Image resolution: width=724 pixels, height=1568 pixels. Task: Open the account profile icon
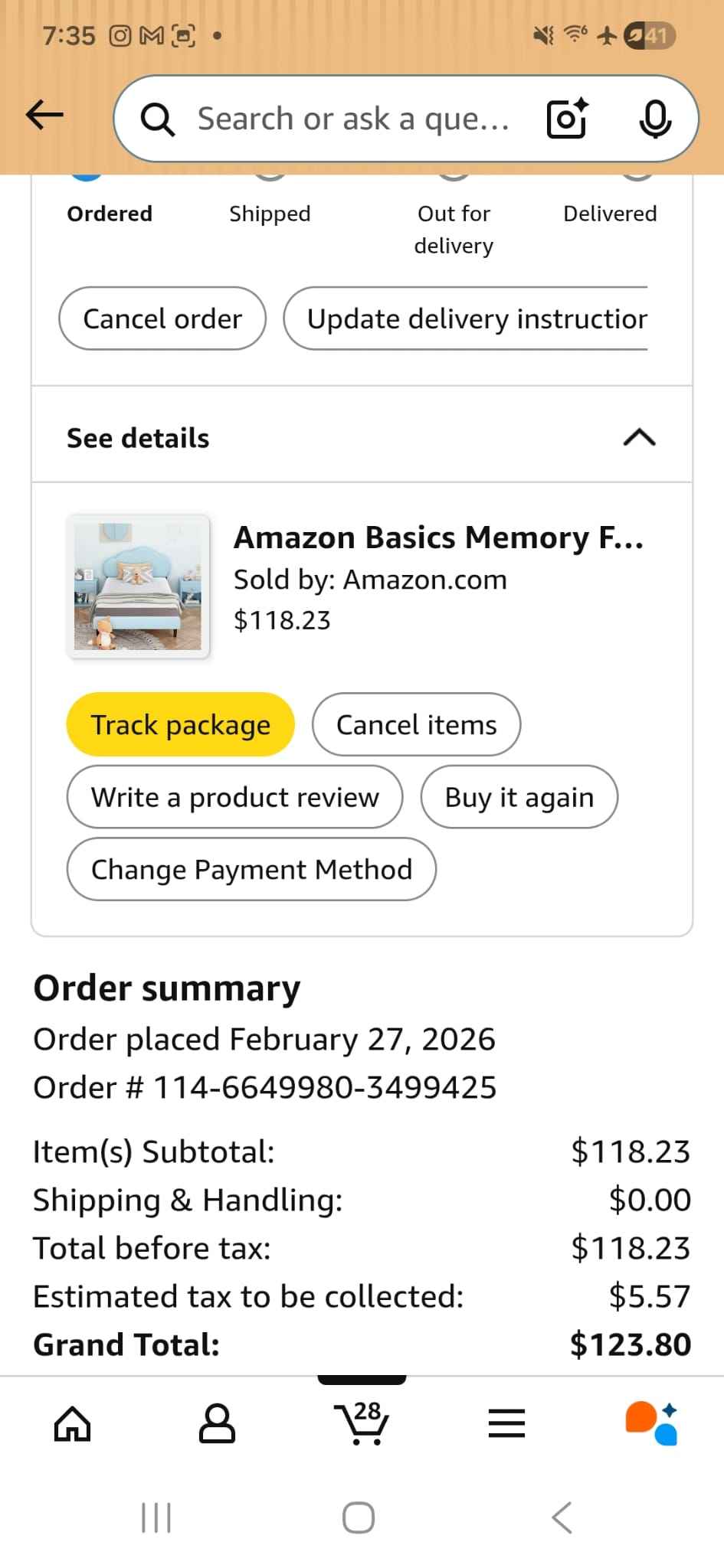217,1424
